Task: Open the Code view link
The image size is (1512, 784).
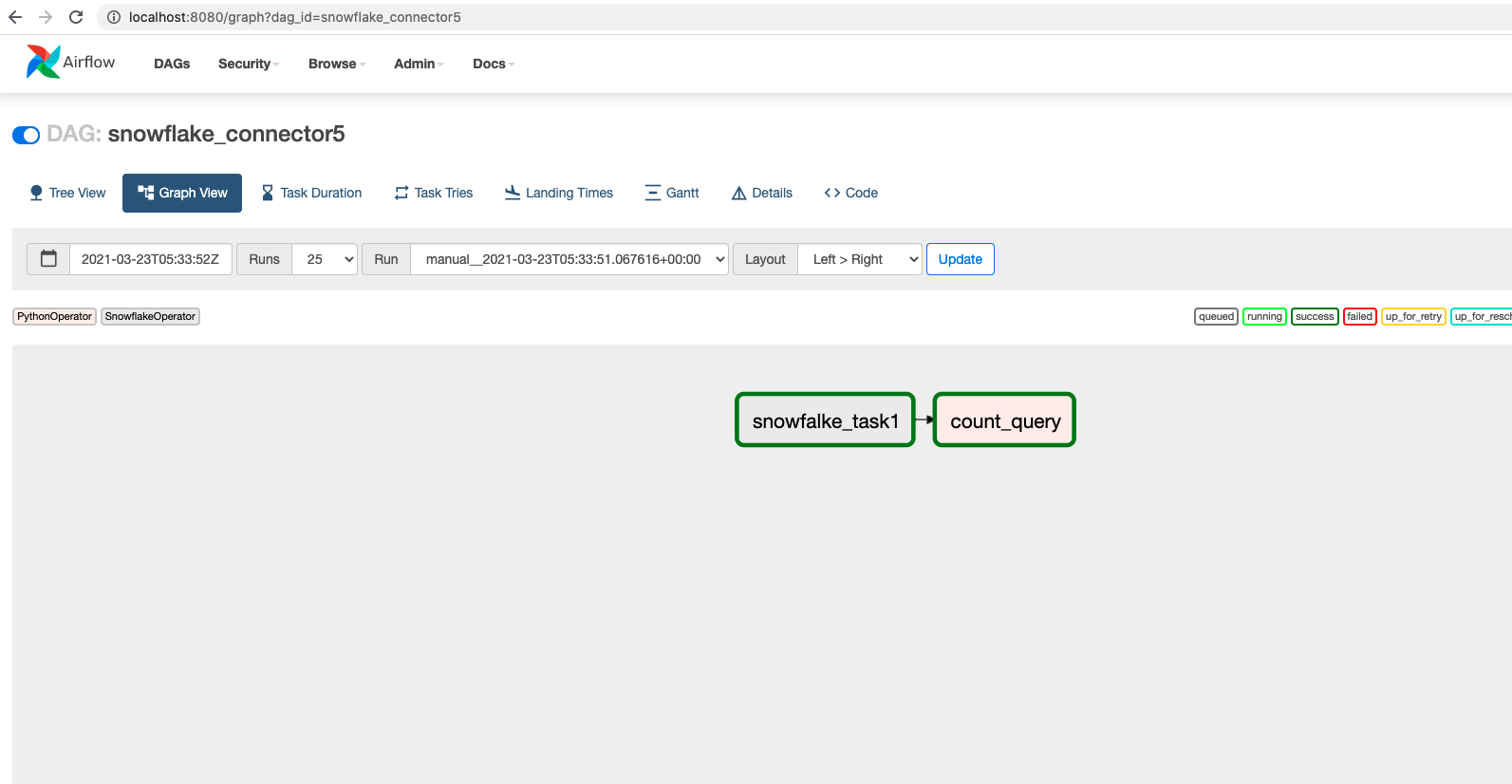Action: click(x=851, y=193)
